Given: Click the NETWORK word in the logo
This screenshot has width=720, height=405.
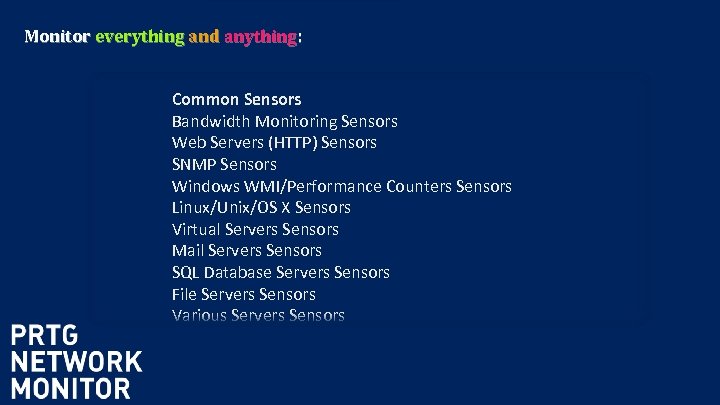Looking at the screenshot, I should click(77, 362).
